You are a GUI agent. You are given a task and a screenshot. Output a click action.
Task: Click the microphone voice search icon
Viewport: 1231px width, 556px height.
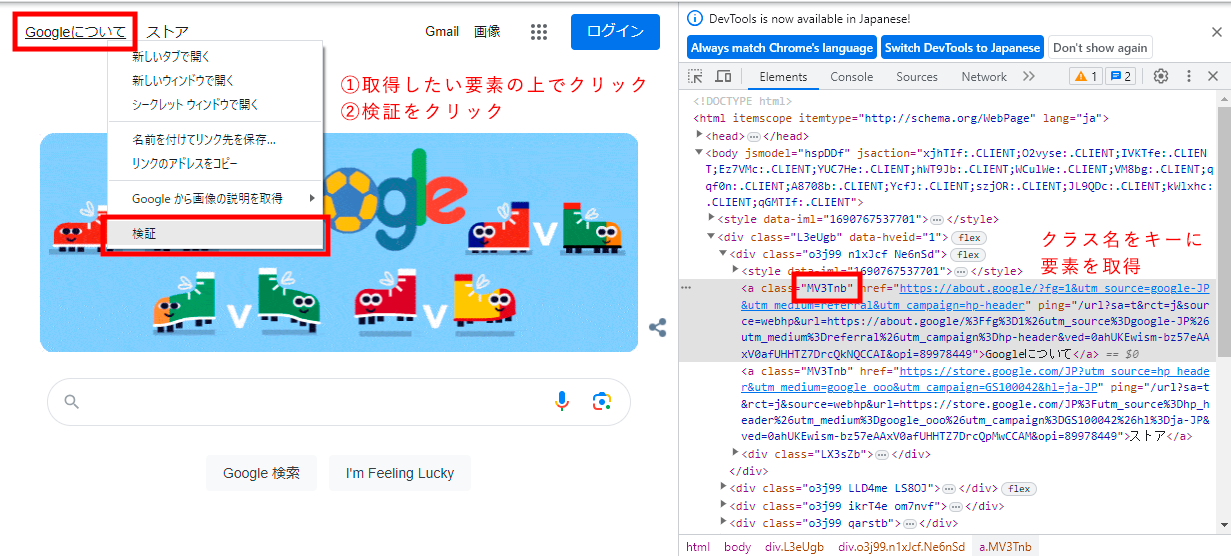coord(562,401)
